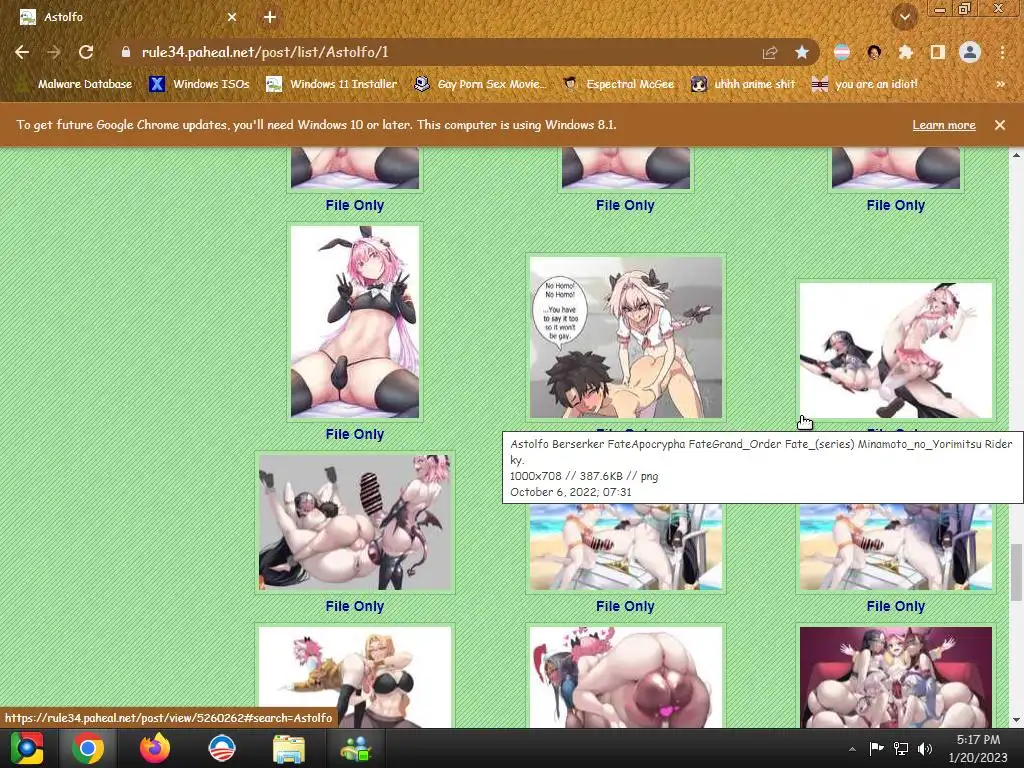Open the Malware Database bookmark
This screenshot has width=1024, height=768.
point(76,84)
